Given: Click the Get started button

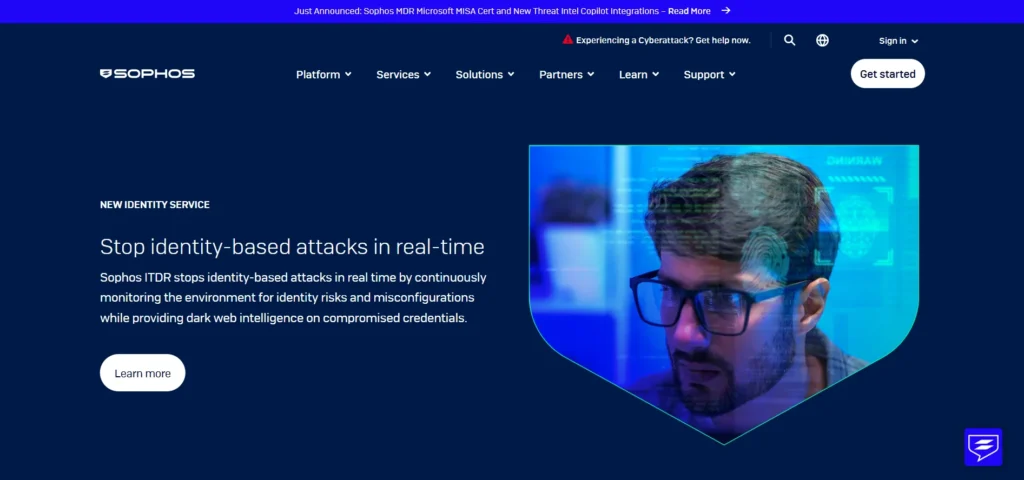Looking at the screenshot, I should [x=888, y=74].
